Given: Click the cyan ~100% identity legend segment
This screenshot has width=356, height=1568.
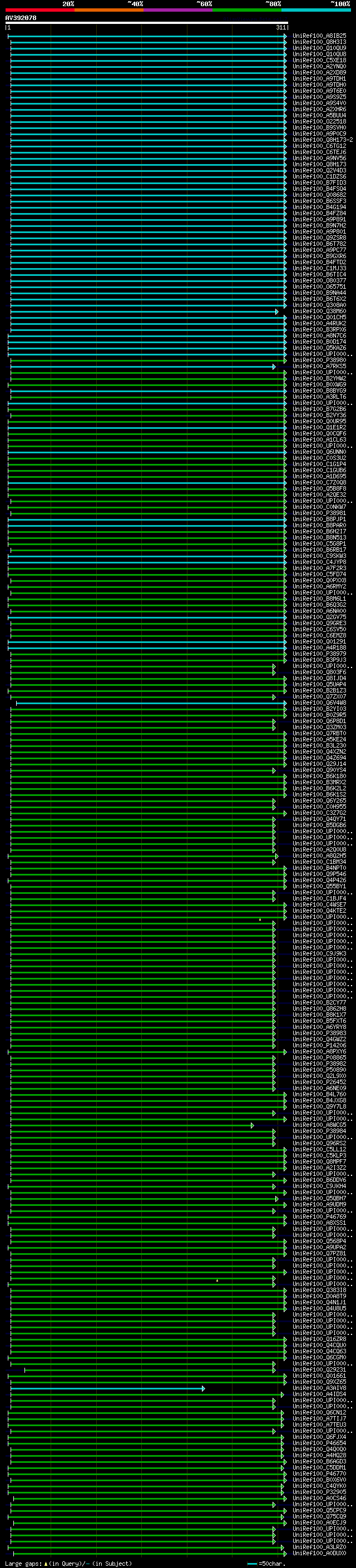Looking at the screenshot, I should [x=316, y=10].
